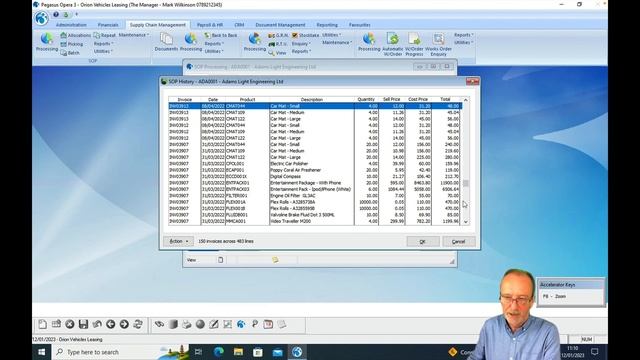
Task: Expand the Reports dropdown beside Works Order Enquiry
Action: pos(464,35)
